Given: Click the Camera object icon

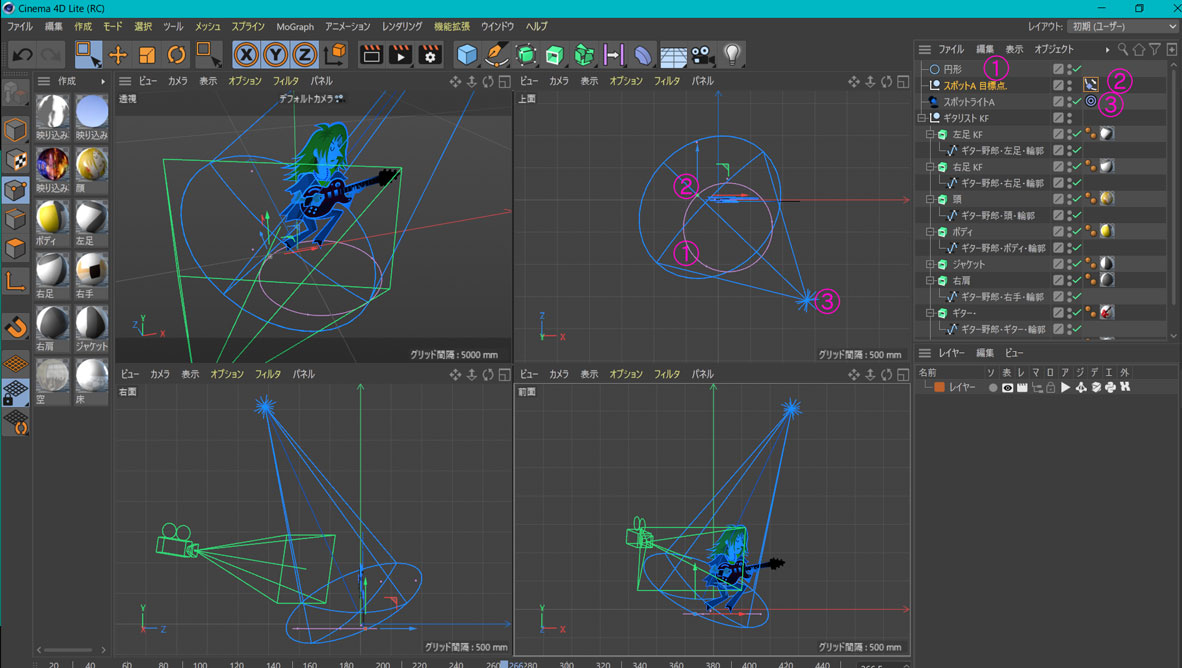Looking at the screenshot, I should click(x=703, y=55).
